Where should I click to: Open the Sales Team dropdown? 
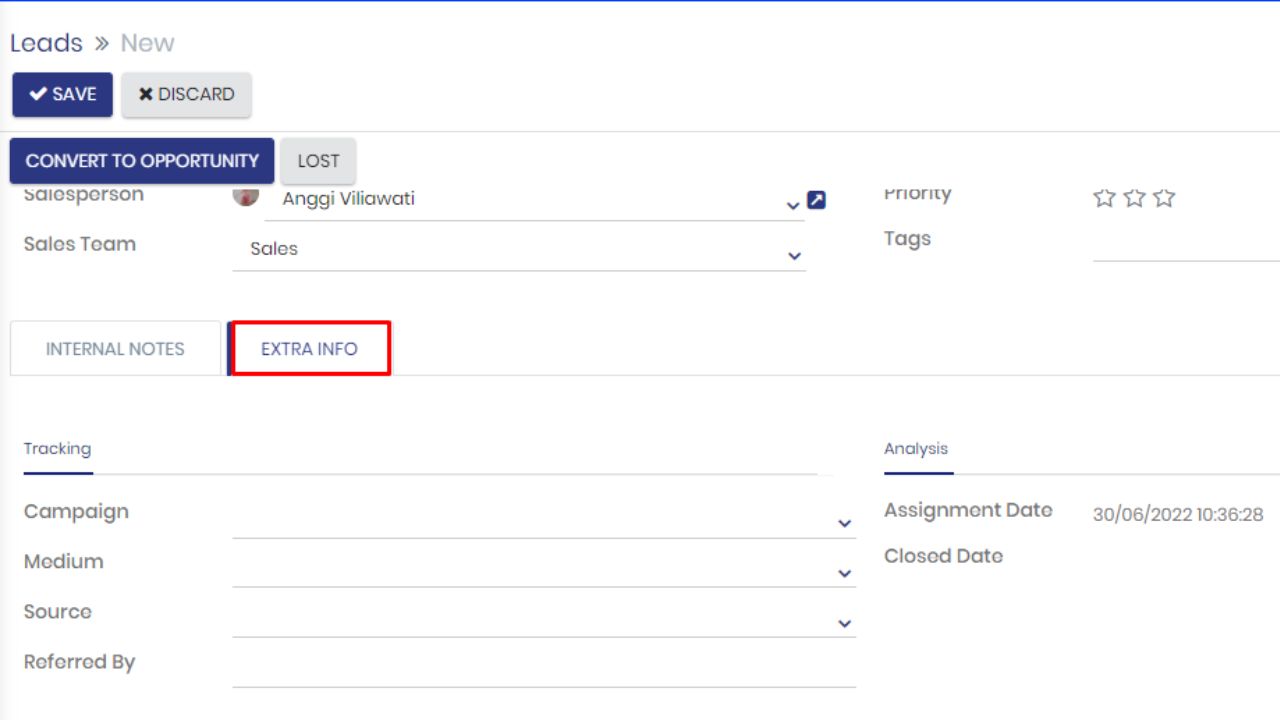click(794, 256)
